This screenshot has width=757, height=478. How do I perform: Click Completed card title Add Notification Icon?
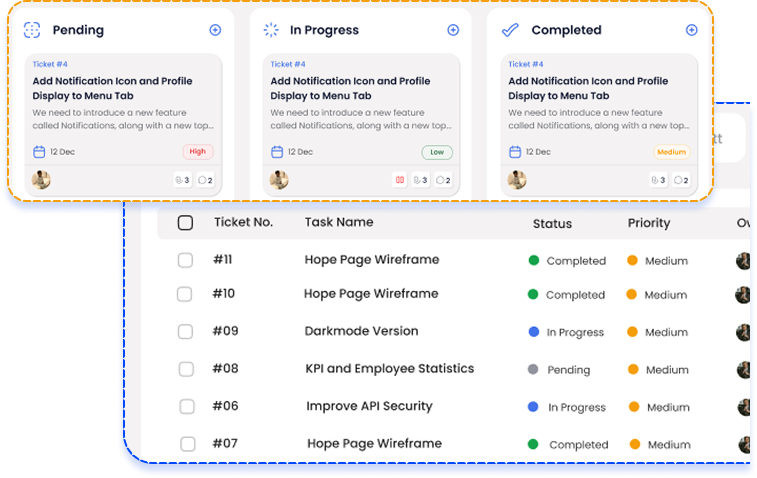(588, 88)
